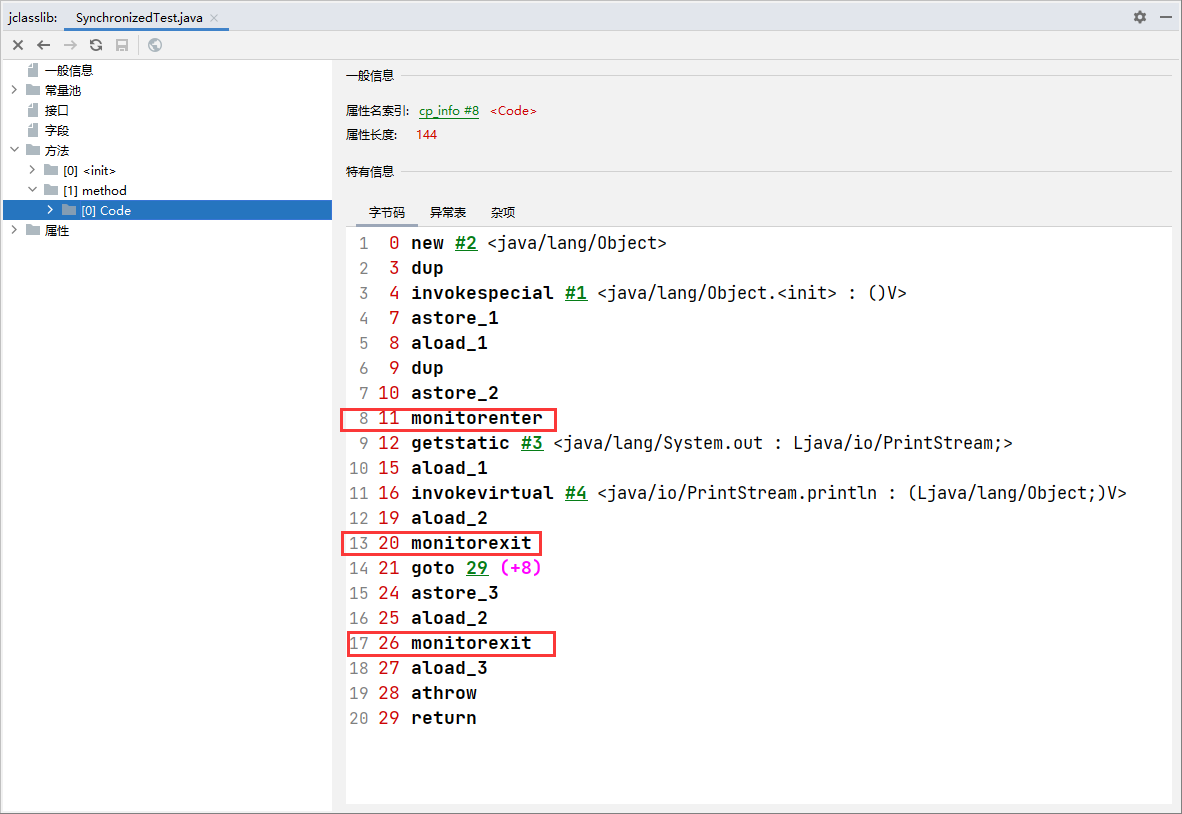1182x814 pixels.
Task: Collapse the [1] method node
Action: point(32,190)
